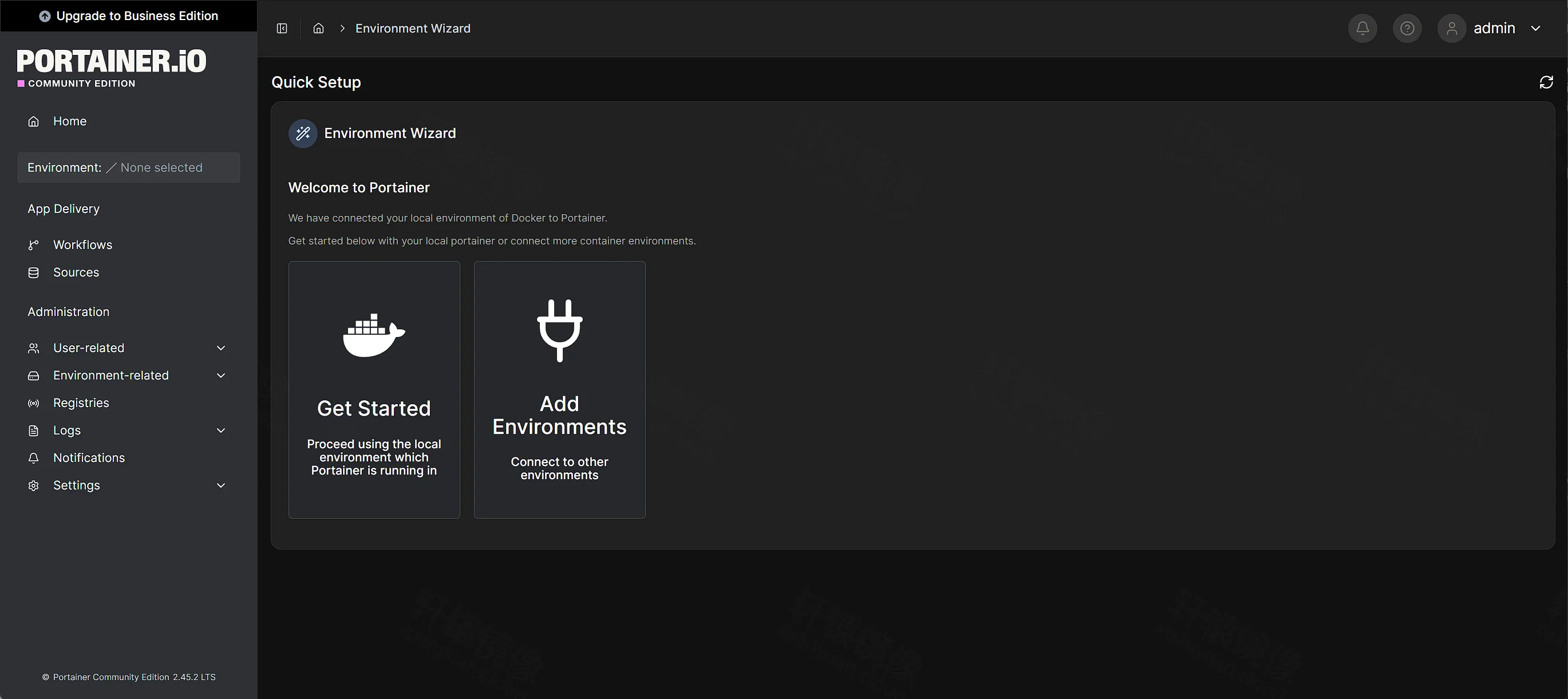Click the Docker whale icon

tap(374, 335)
